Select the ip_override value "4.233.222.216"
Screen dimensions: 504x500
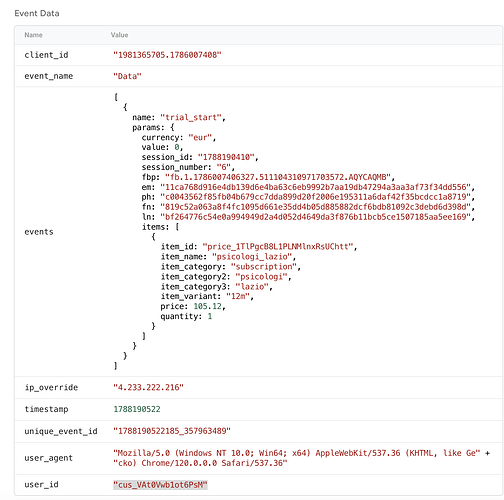click(x=148, y=387)
